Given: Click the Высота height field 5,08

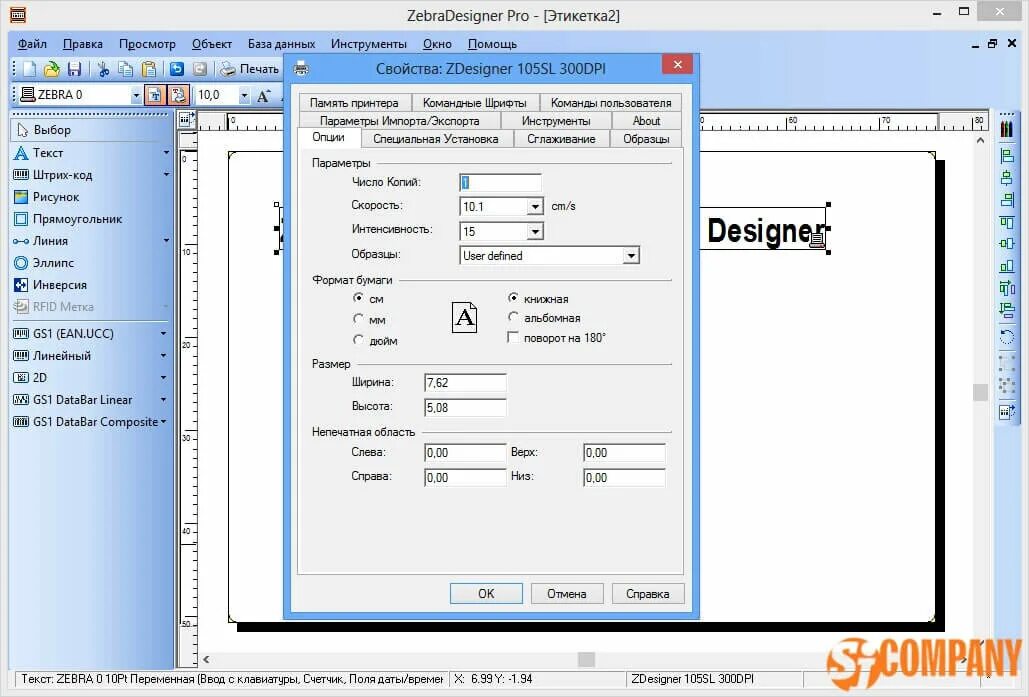Looking at the screenshot, I should click(465, 408).
